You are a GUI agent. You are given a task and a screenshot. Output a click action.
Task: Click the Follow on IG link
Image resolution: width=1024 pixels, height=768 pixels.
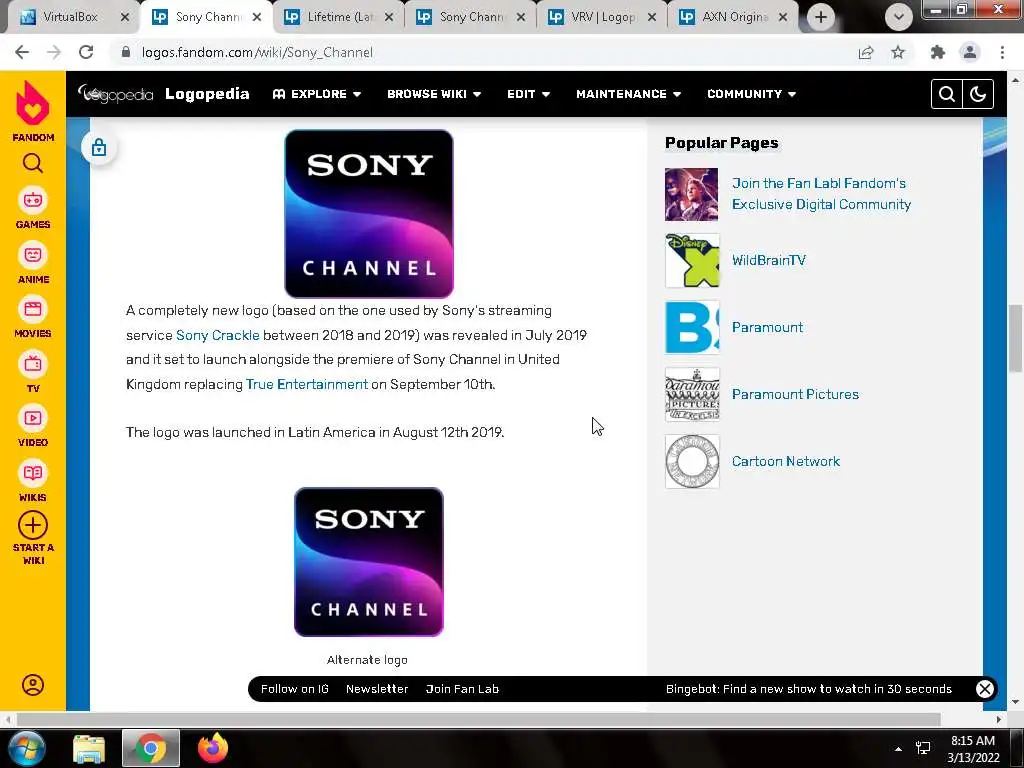click(295, 689)
